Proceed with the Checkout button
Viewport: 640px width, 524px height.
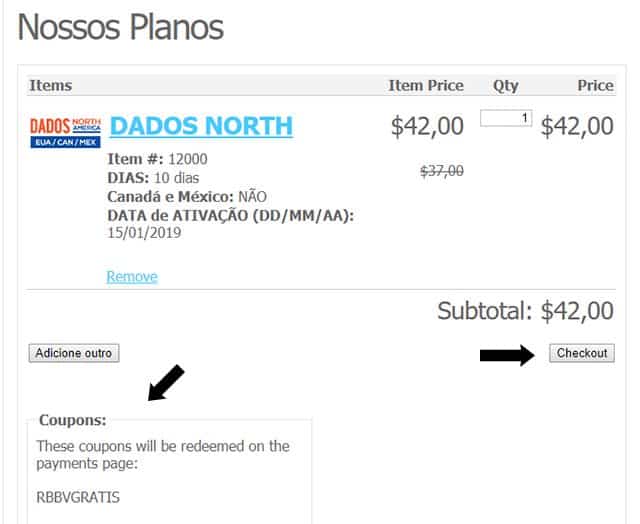click(x=582, y=353)
